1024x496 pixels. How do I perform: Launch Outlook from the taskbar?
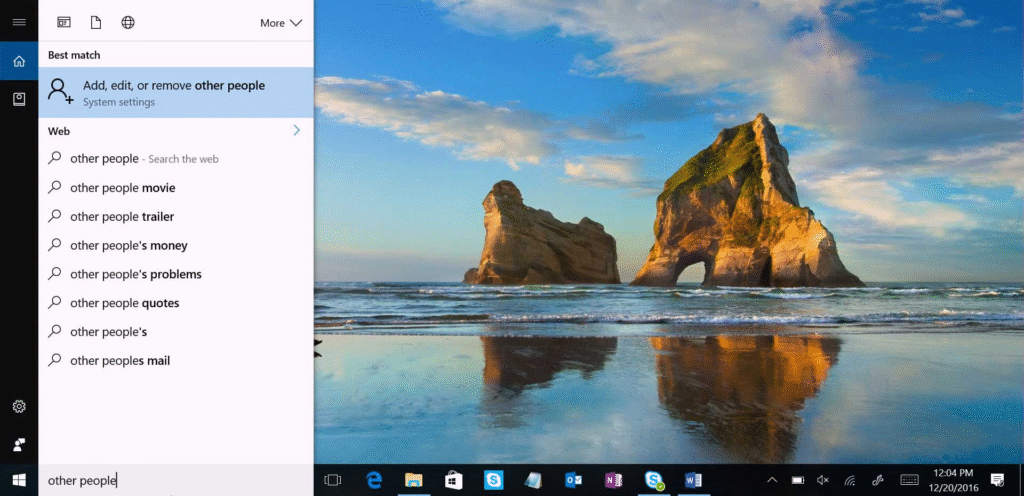573,480
